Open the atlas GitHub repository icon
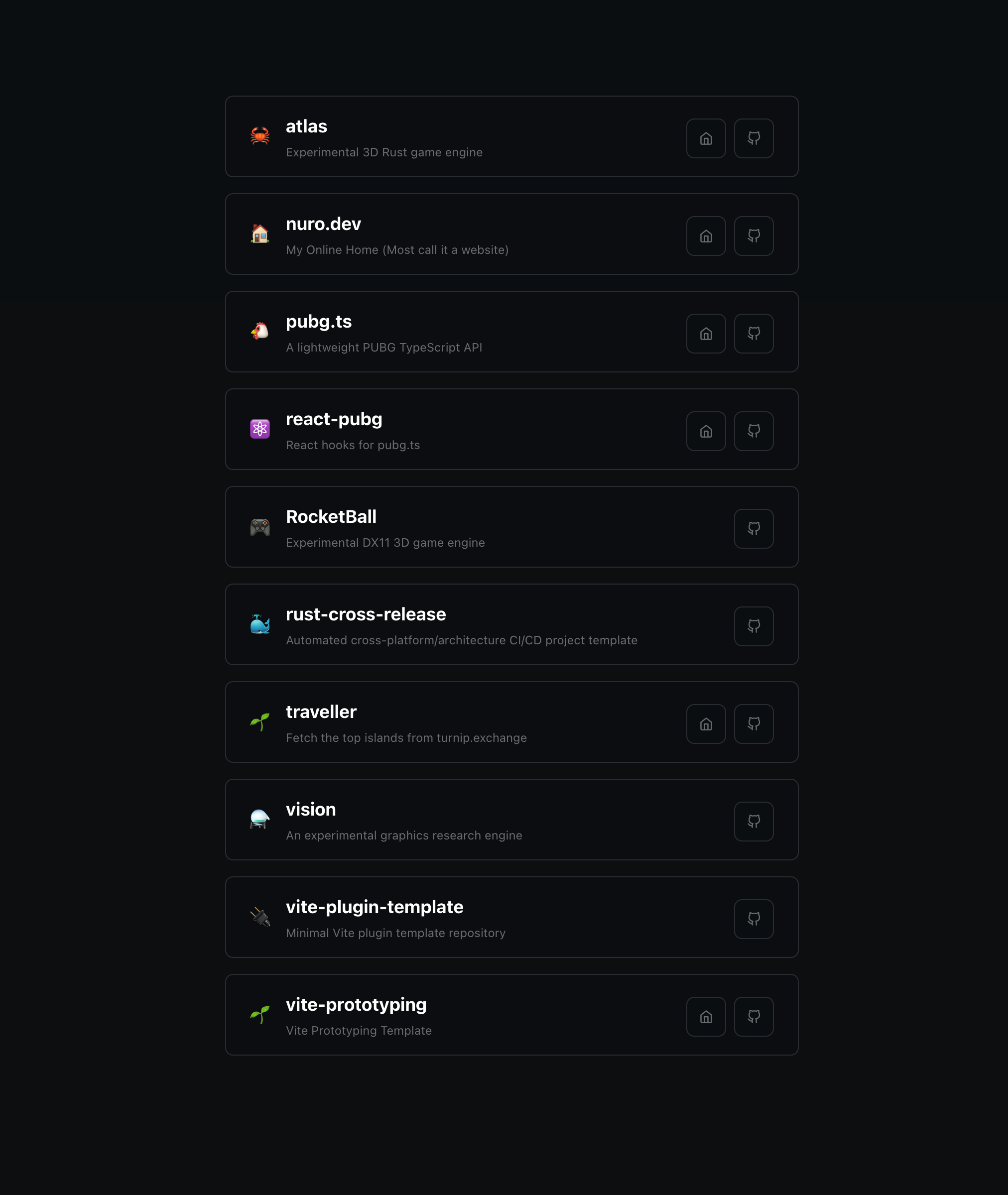 tap(754, 138)
